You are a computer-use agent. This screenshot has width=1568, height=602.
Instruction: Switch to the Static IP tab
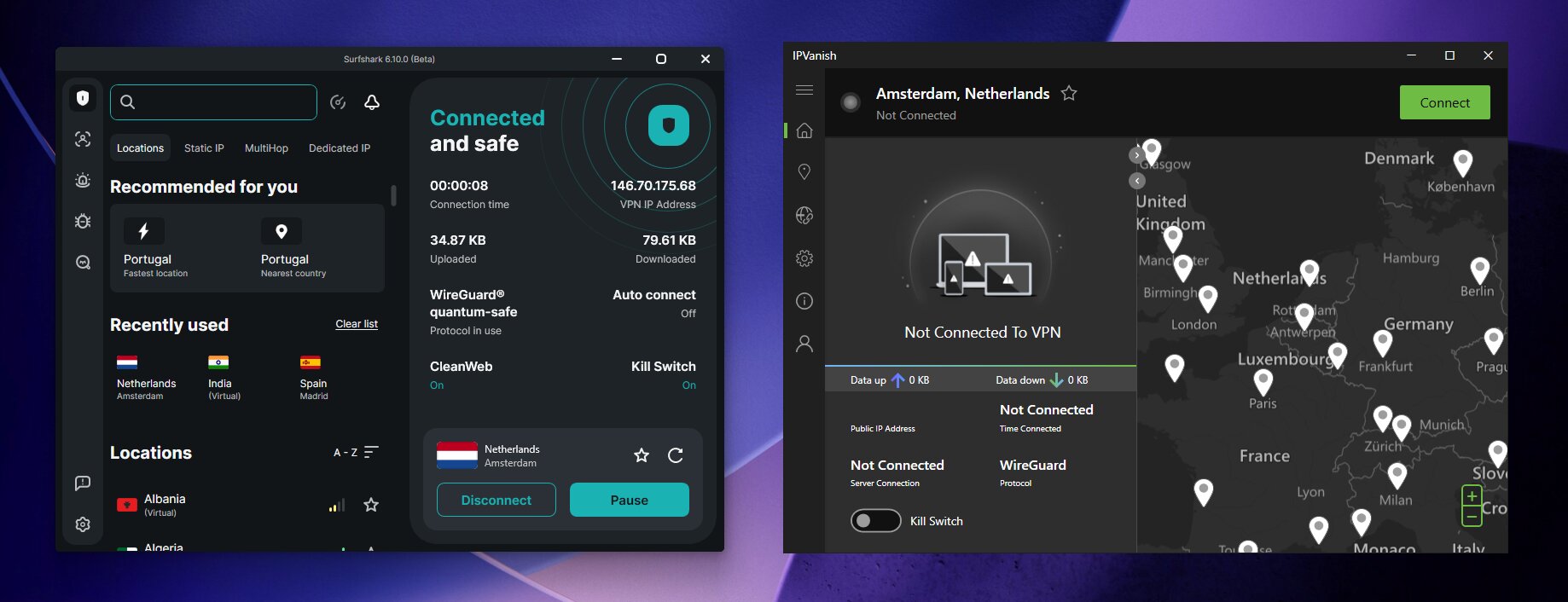coord(204,148)
